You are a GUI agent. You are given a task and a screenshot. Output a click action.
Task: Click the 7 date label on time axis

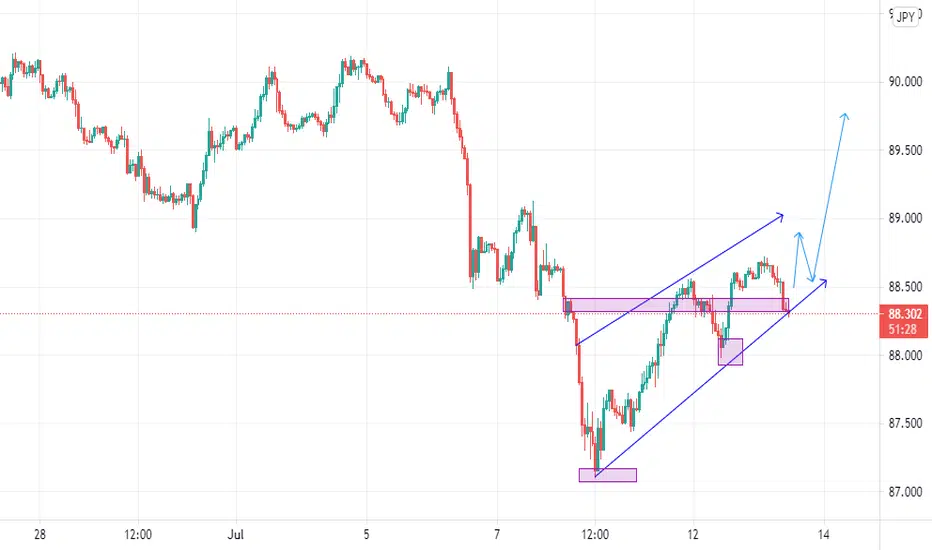tap(497, 535)
